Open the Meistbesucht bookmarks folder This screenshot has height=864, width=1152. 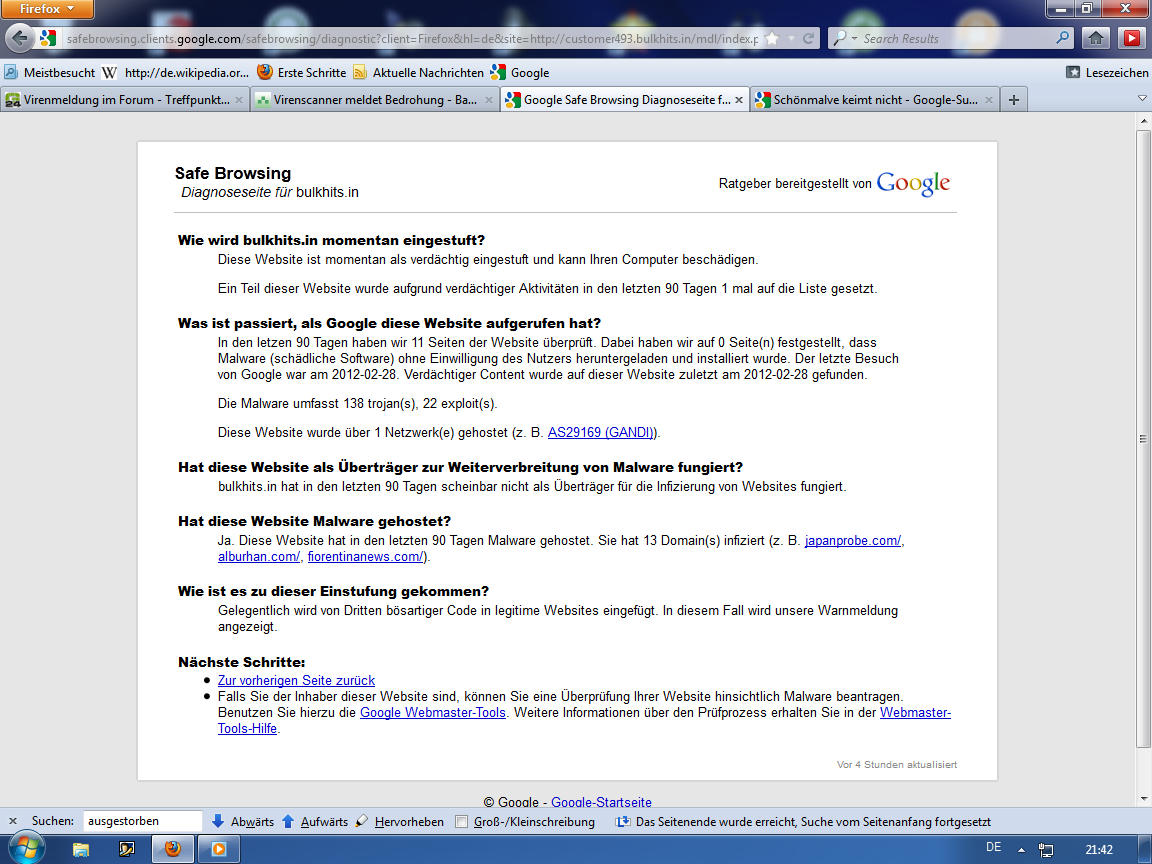pos(50,73)
